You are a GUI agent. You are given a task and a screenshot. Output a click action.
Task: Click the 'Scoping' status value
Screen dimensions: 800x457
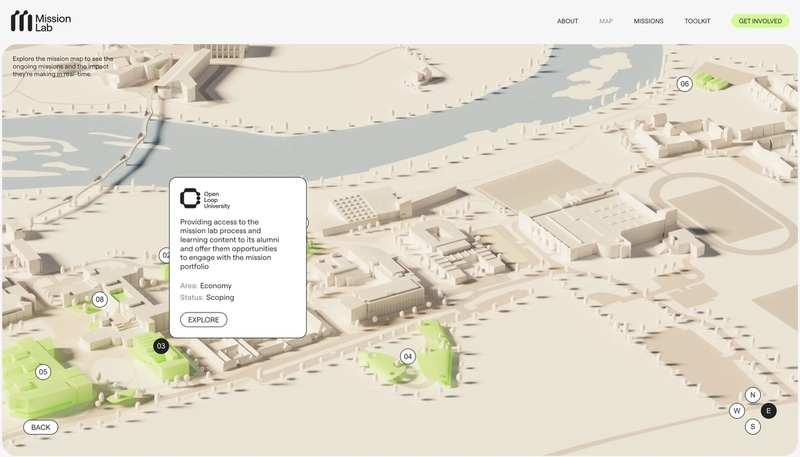tap(220, 297)
